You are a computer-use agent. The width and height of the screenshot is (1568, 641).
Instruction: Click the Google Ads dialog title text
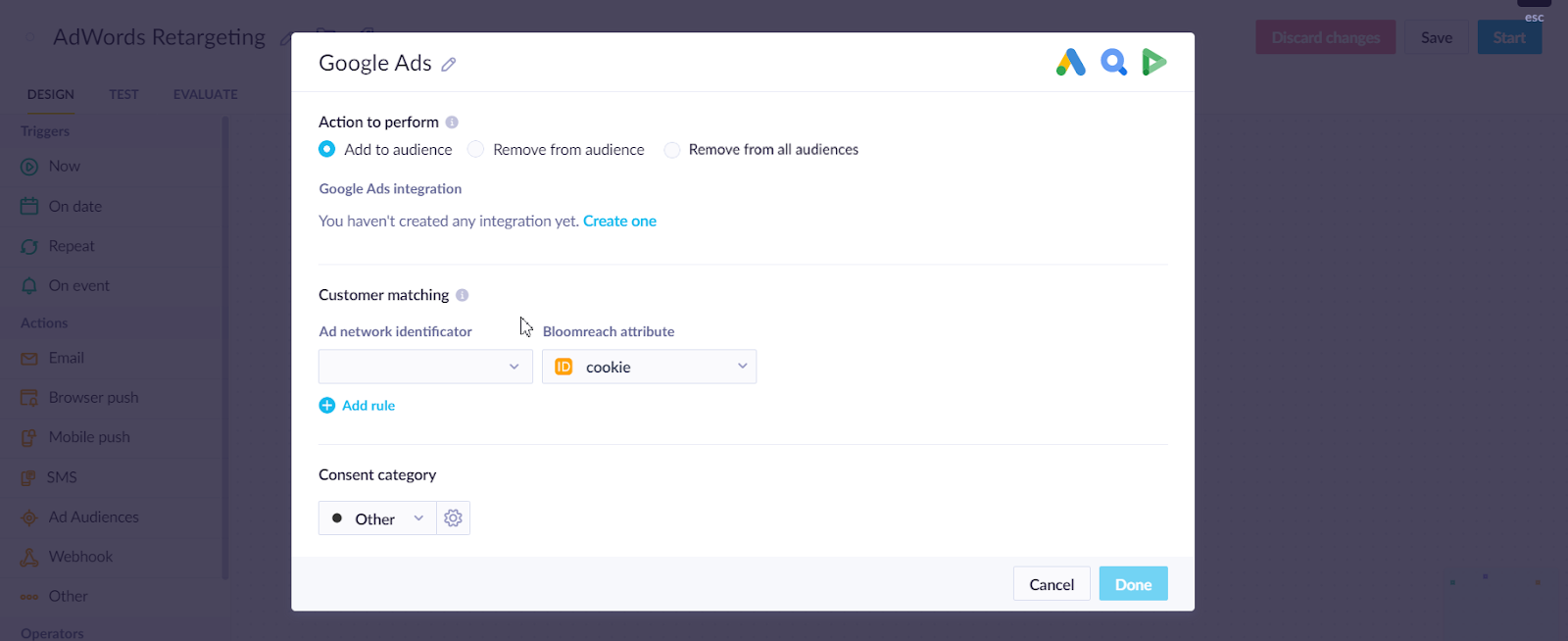point(375,63)
